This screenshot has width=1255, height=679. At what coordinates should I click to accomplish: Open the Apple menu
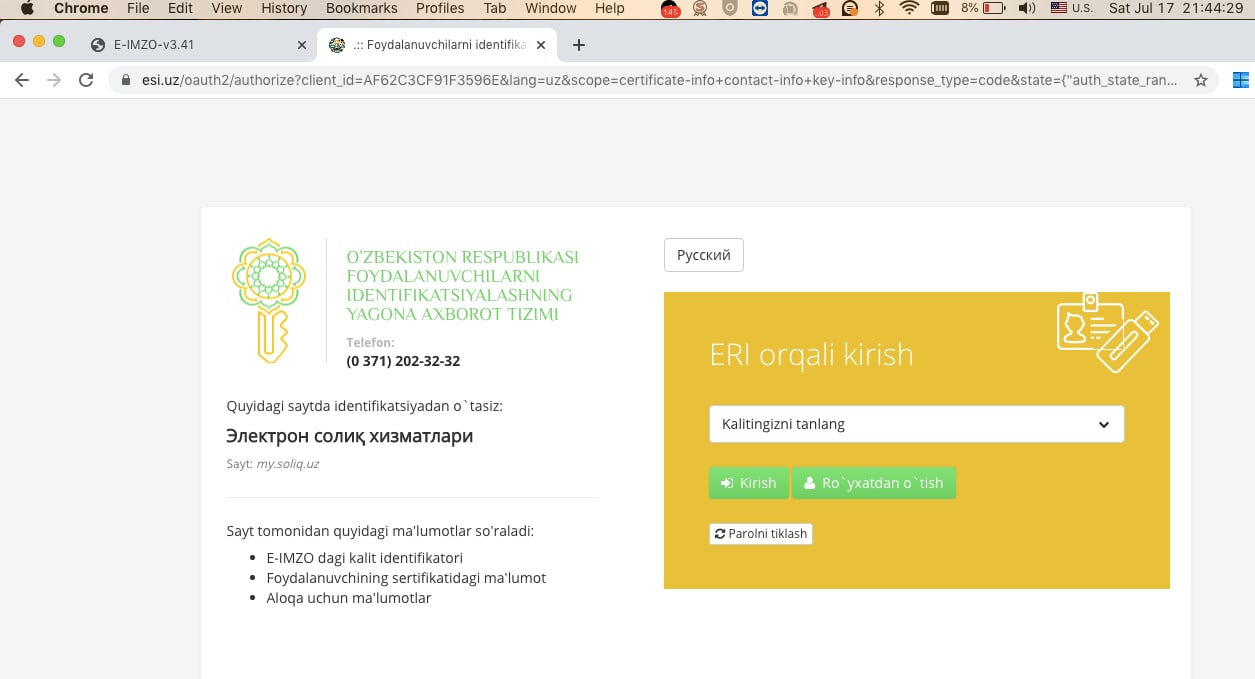point(26,8)
